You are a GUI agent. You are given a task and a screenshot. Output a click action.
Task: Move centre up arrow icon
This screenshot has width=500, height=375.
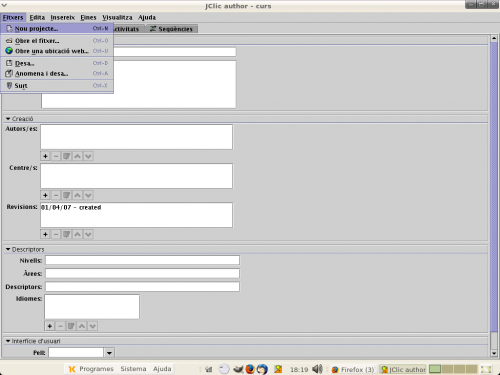click(77, 195)
